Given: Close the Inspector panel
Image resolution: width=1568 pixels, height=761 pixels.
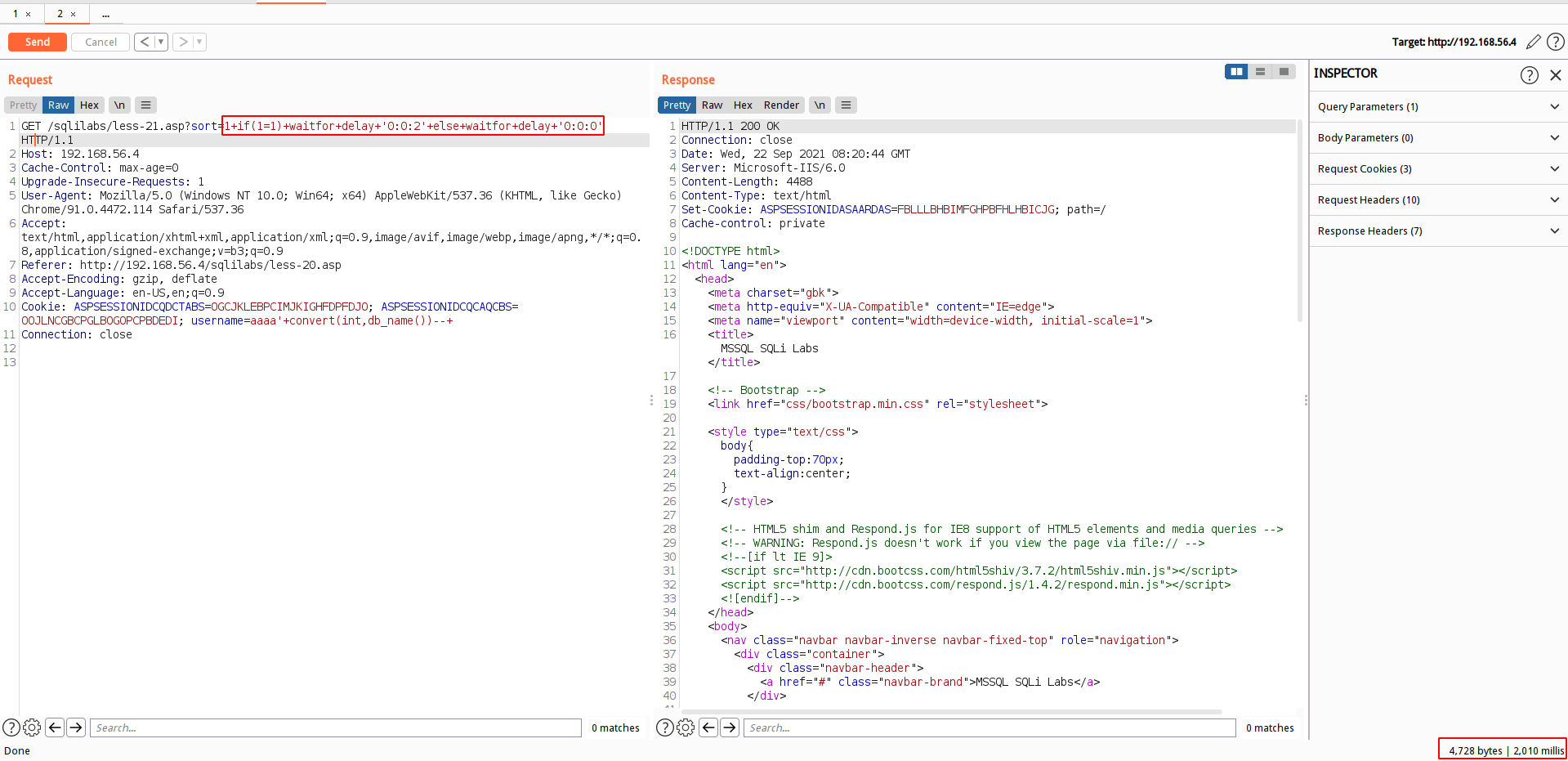Looking at the screenshot, I should coord(1556,75).
